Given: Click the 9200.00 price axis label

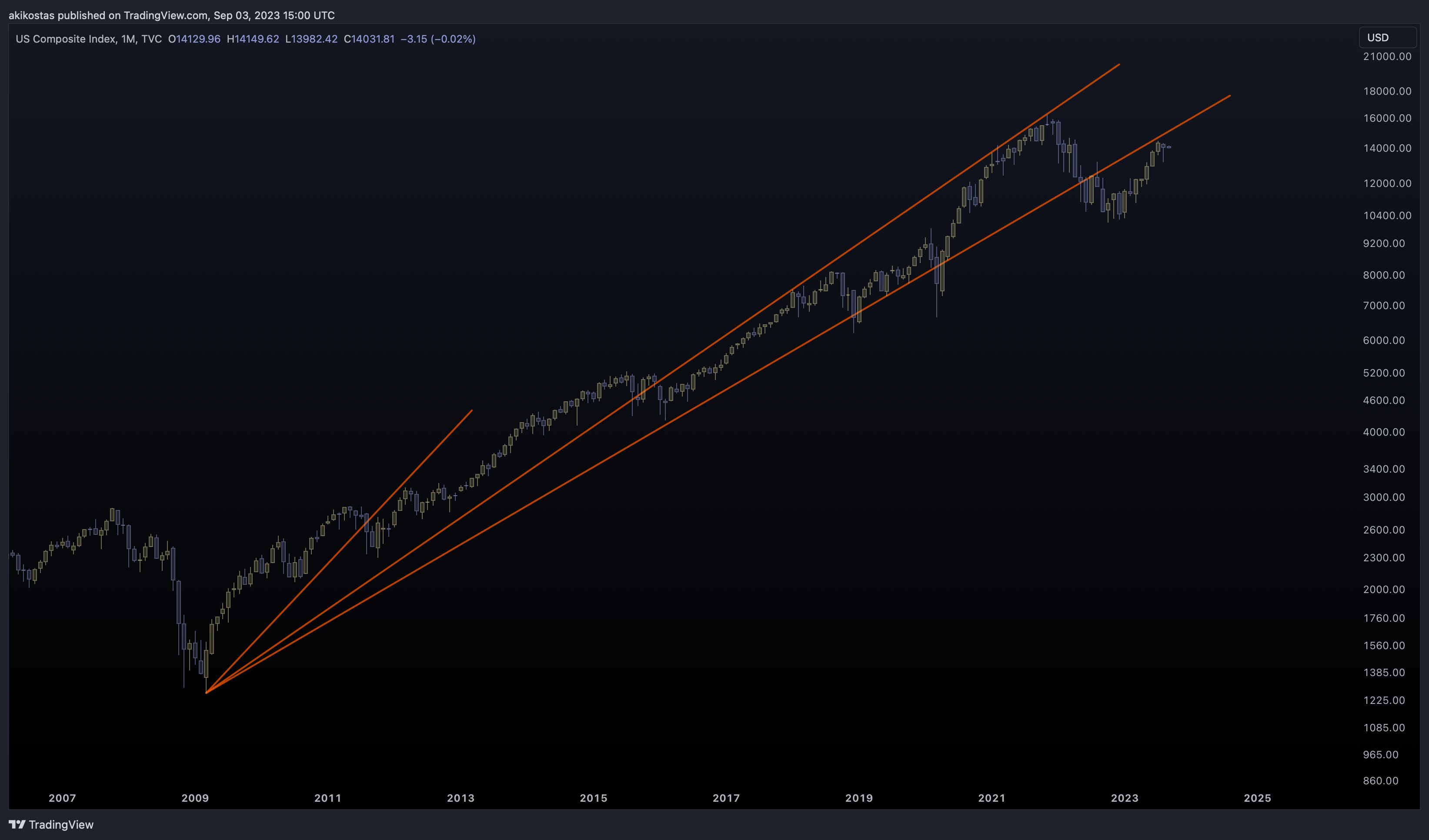Looking at the screenshot, I should point(1384,243).
